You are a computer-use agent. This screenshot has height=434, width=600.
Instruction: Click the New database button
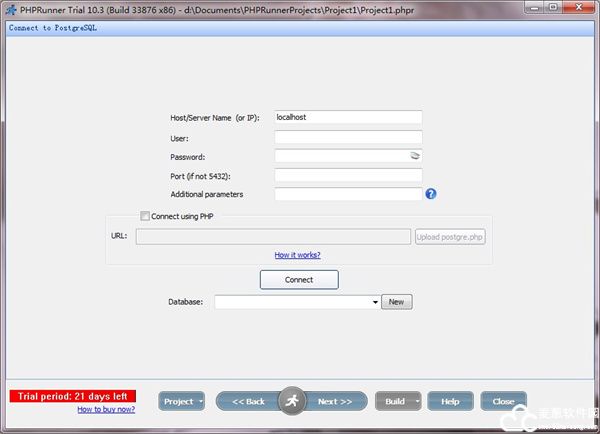[397, 302]
